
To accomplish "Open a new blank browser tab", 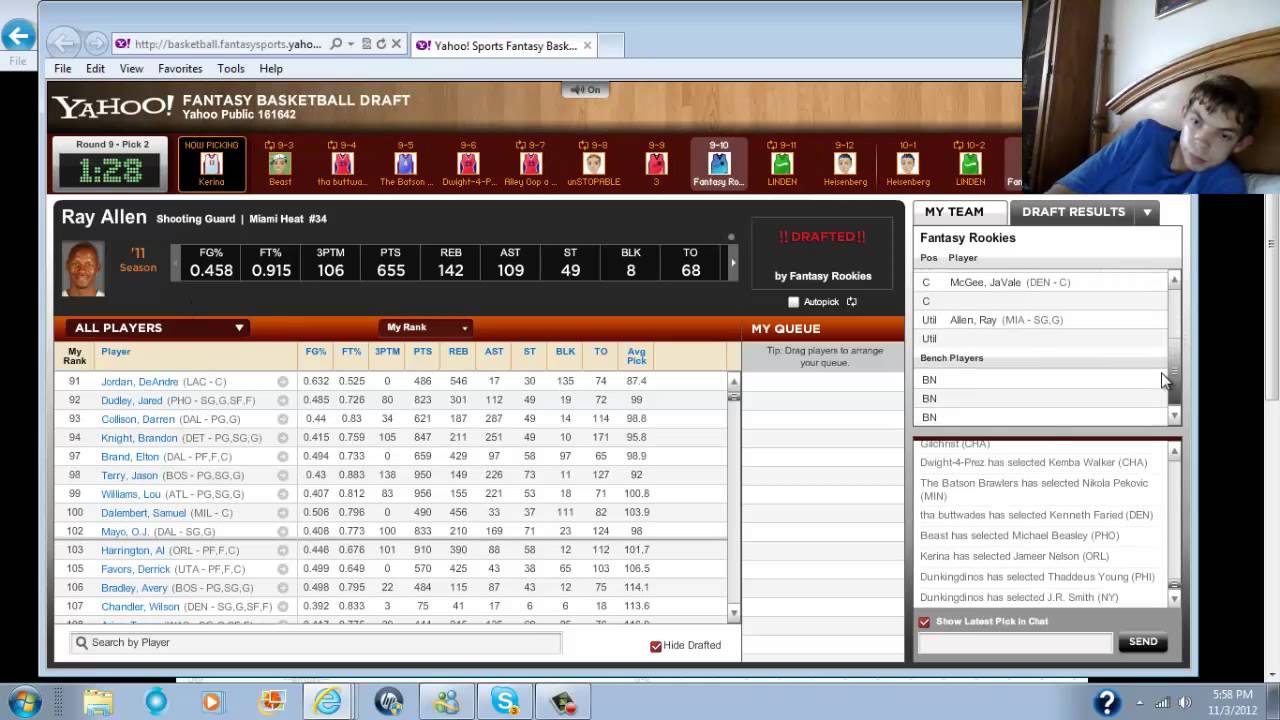I will click(612, 45).
